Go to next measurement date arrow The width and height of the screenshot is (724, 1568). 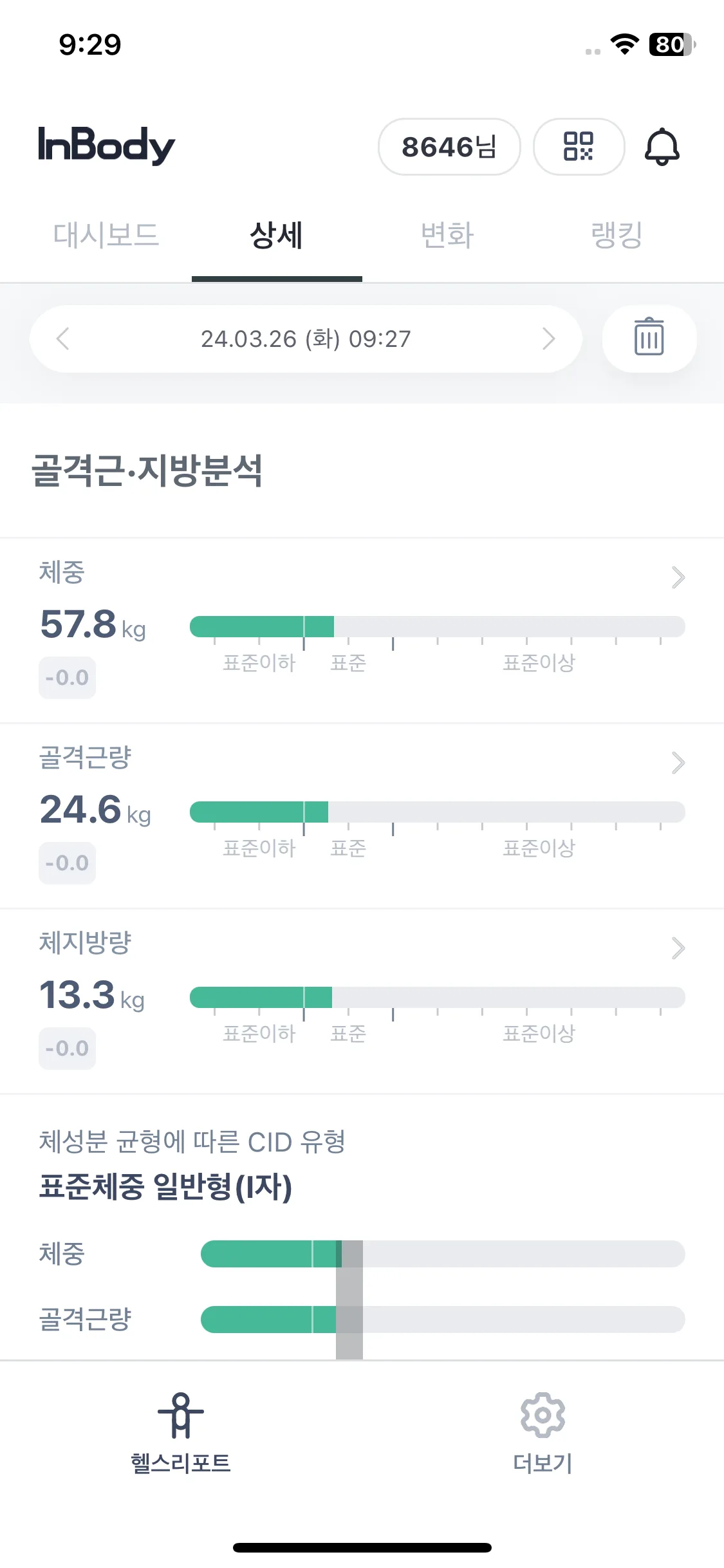[x=548, y=339]
